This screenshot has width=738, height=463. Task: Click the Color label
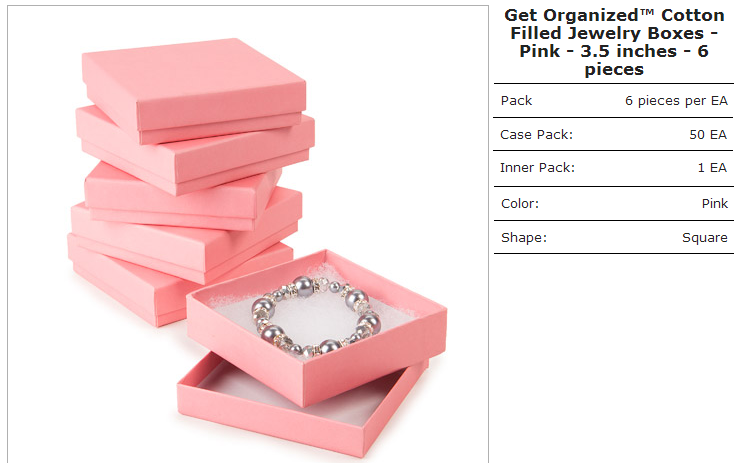pyautogui.click(x=520, y=204)
